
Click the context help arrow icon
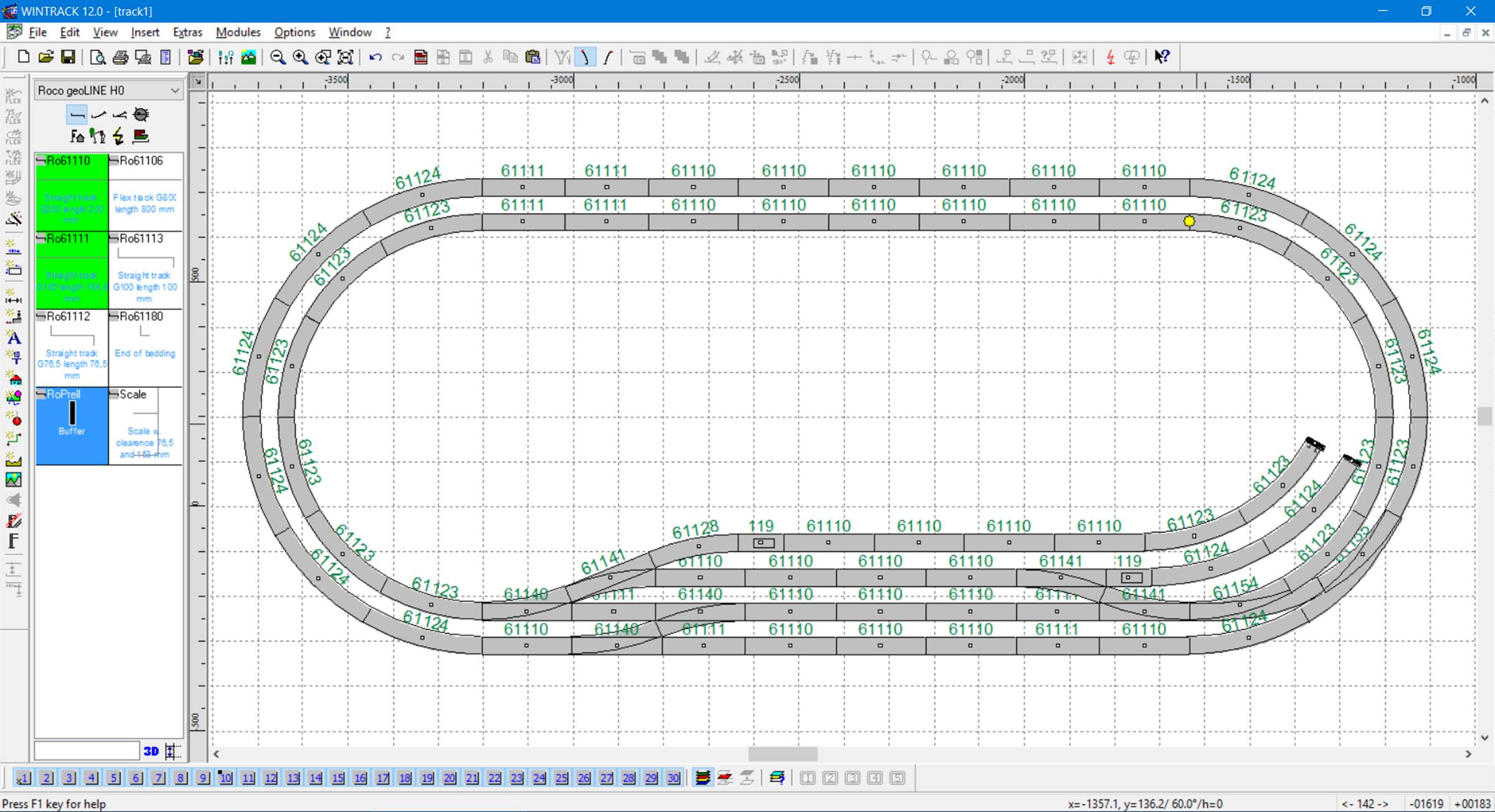1161,57
